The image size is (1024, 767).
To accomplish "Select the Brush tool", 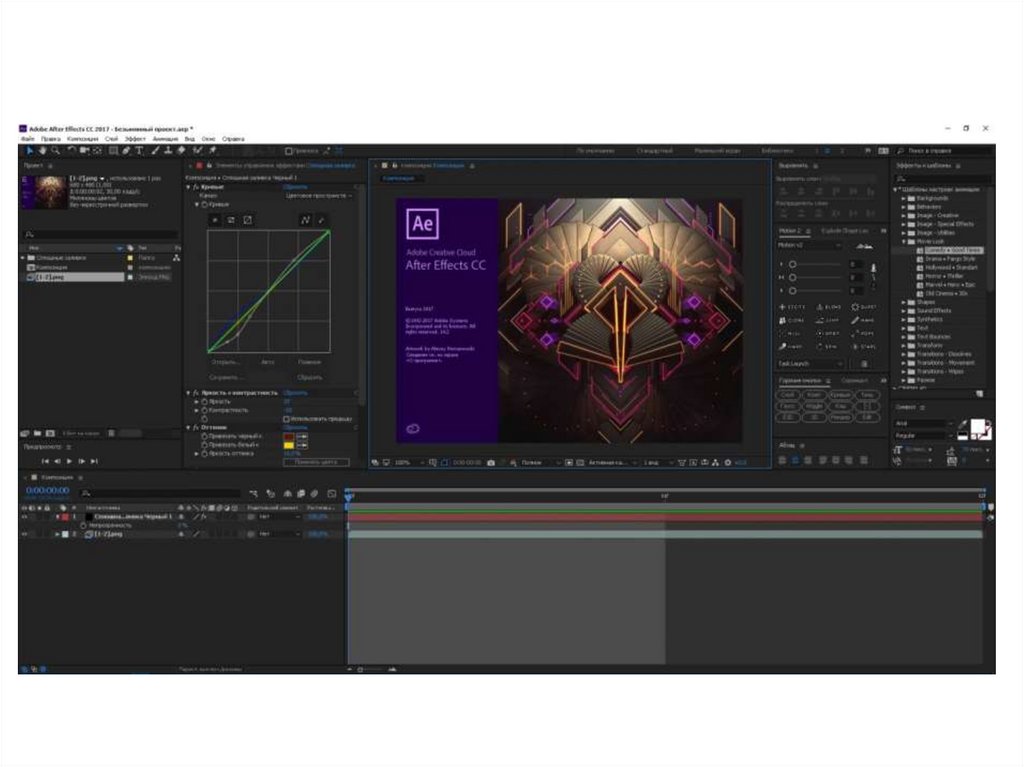I will tap(155, 151).
